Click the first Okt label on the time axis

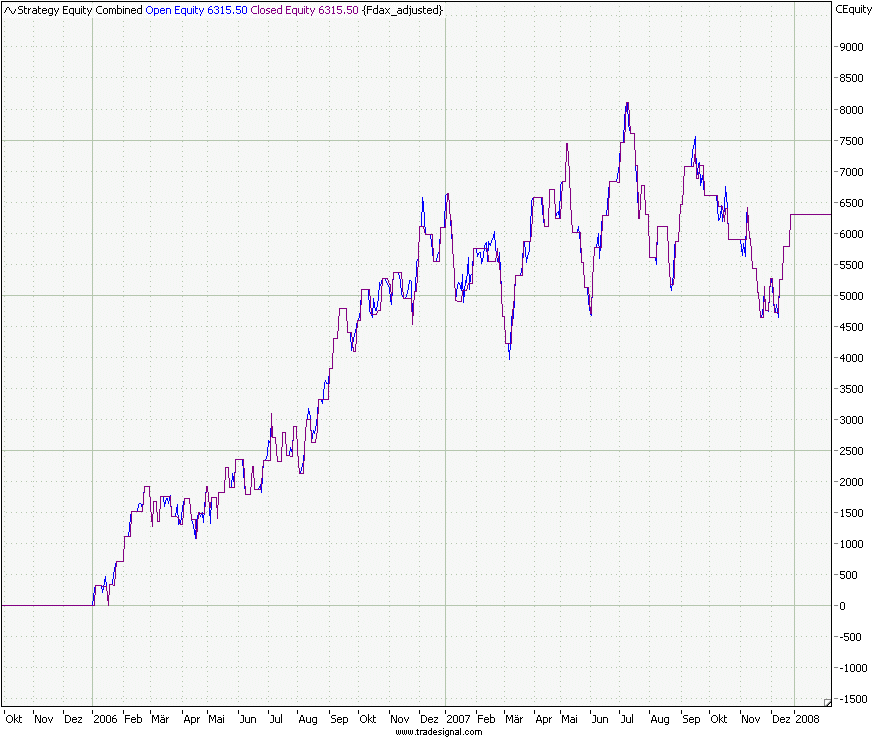14,719
